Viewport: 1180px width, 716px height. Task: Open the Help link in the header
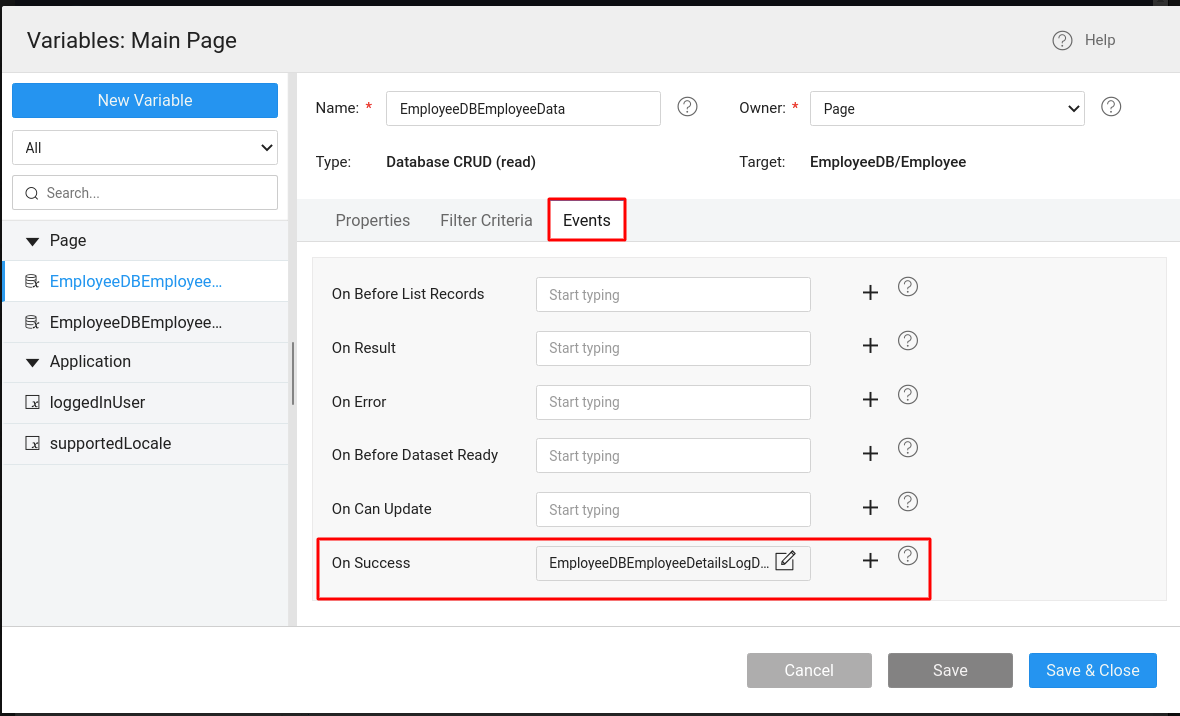1085,40
